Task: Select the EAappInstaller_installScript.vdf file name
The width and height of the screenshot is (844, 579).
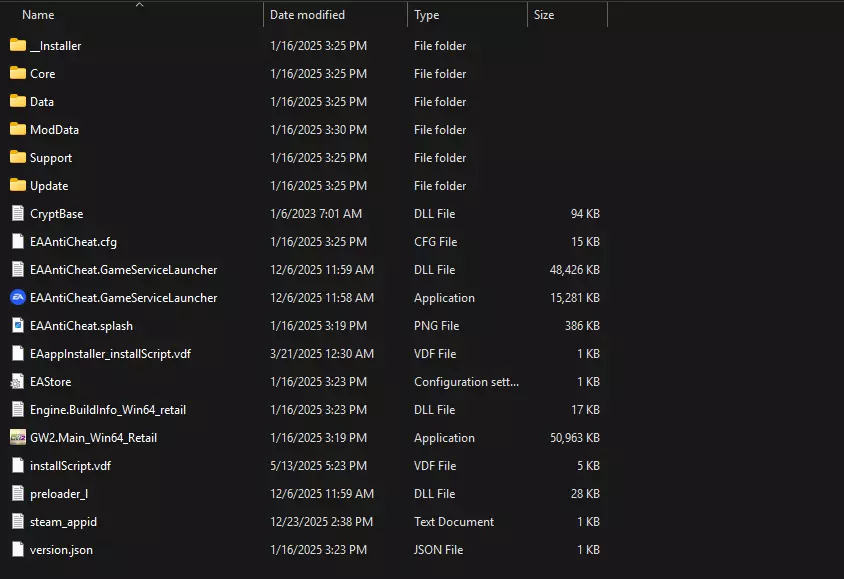Action: [110, 353]
